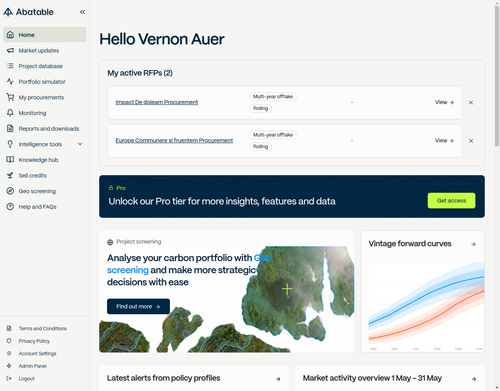500x391 pixels.
Task: Open Geo screening from sidebar
Action: click(x=45, y=191)
